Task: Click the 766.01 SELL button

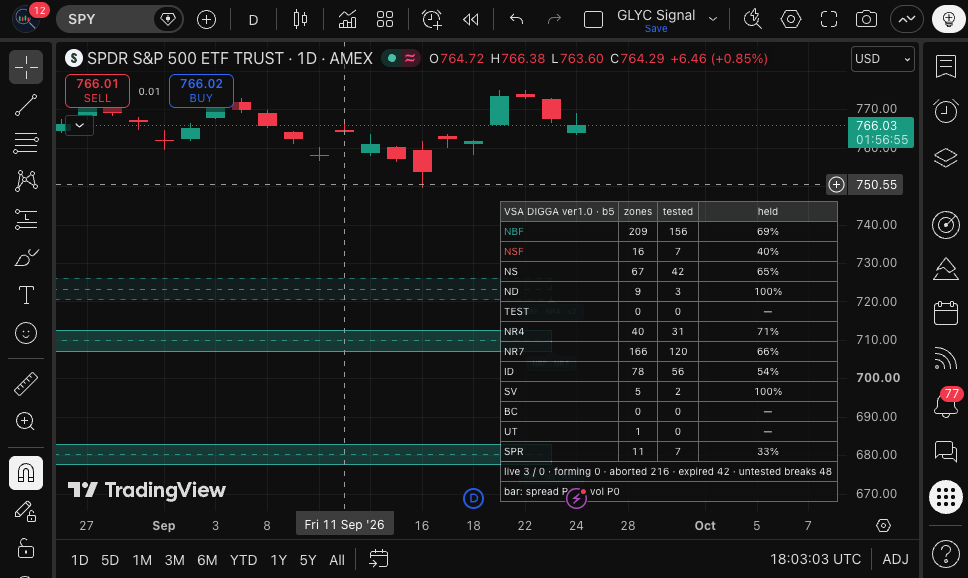Action: [x=98, y=91]
